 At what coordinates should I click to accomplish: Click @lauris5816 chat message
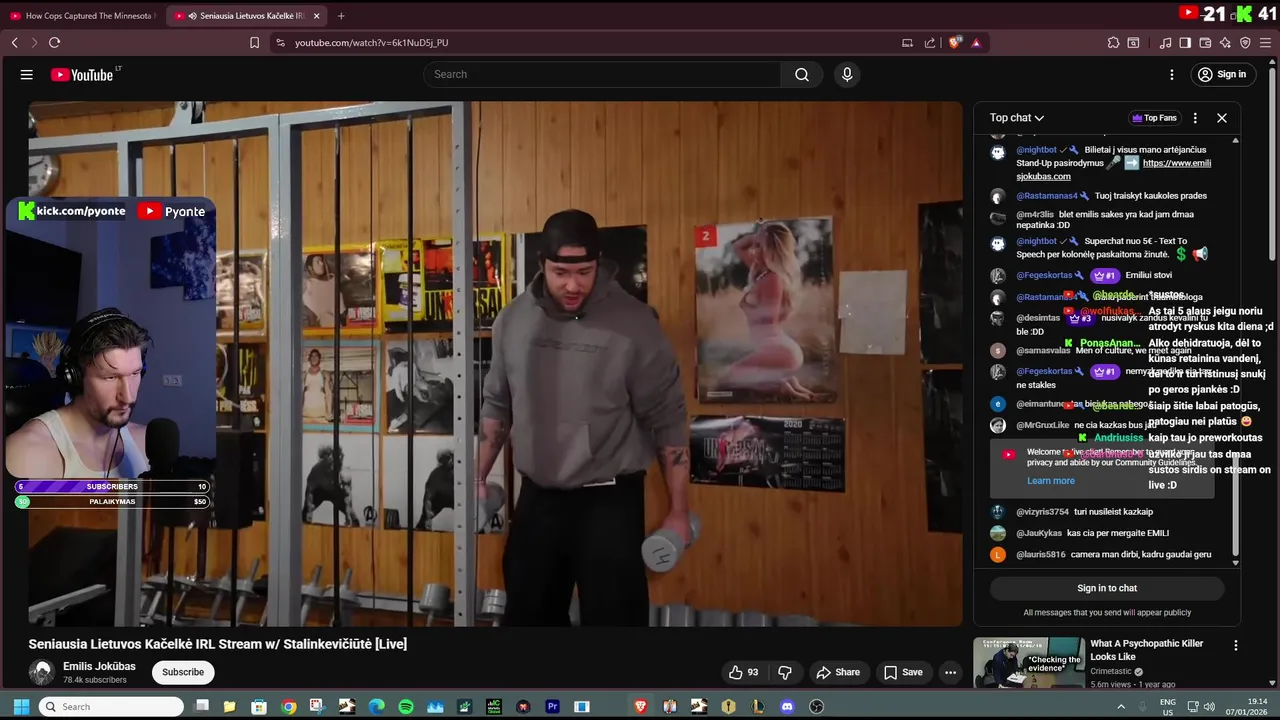(x=1102, y=555)
